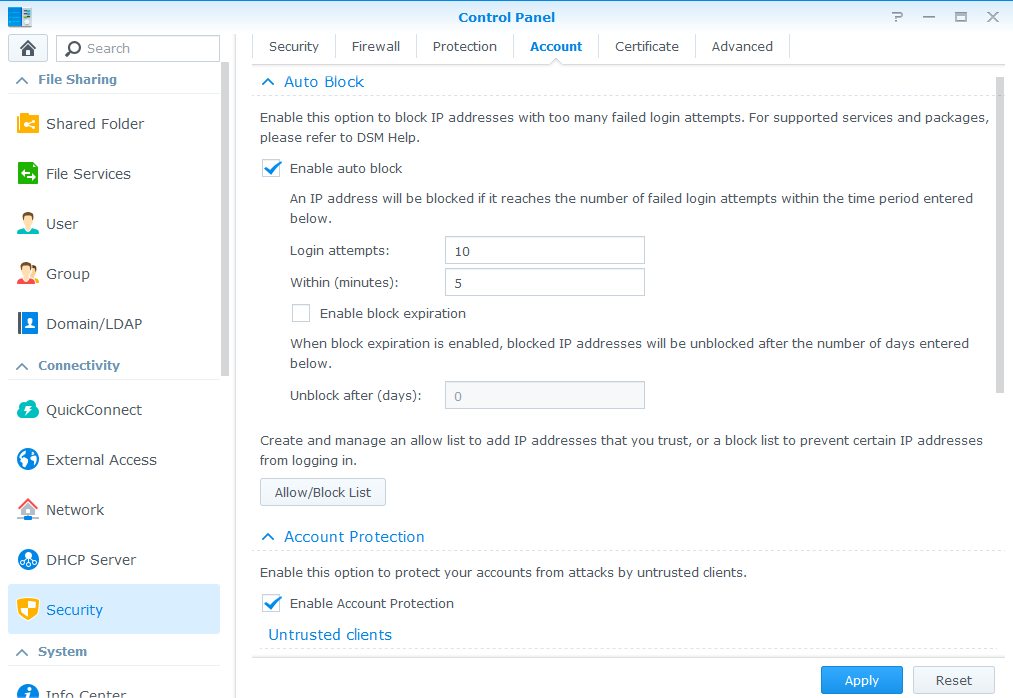Screen dimensions: 1013x698
Task: Switch to the Firewall tab
Action: click(376, 47)
